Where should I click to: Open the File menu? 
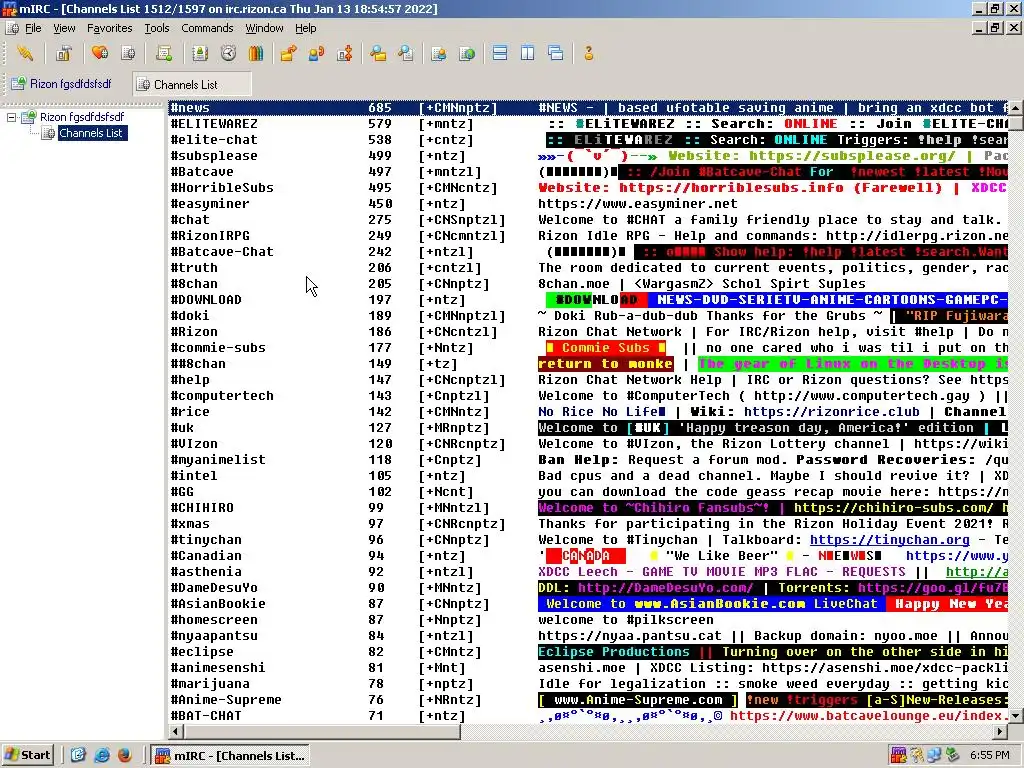[33, 28]
